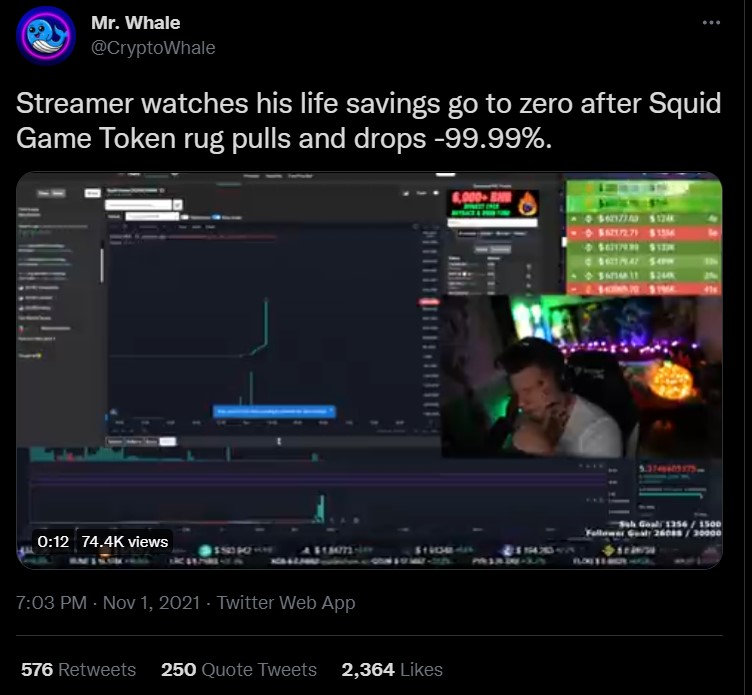Screen dimensions: 752x695
Task: Click the 74.4K views label
Action: 125,542
